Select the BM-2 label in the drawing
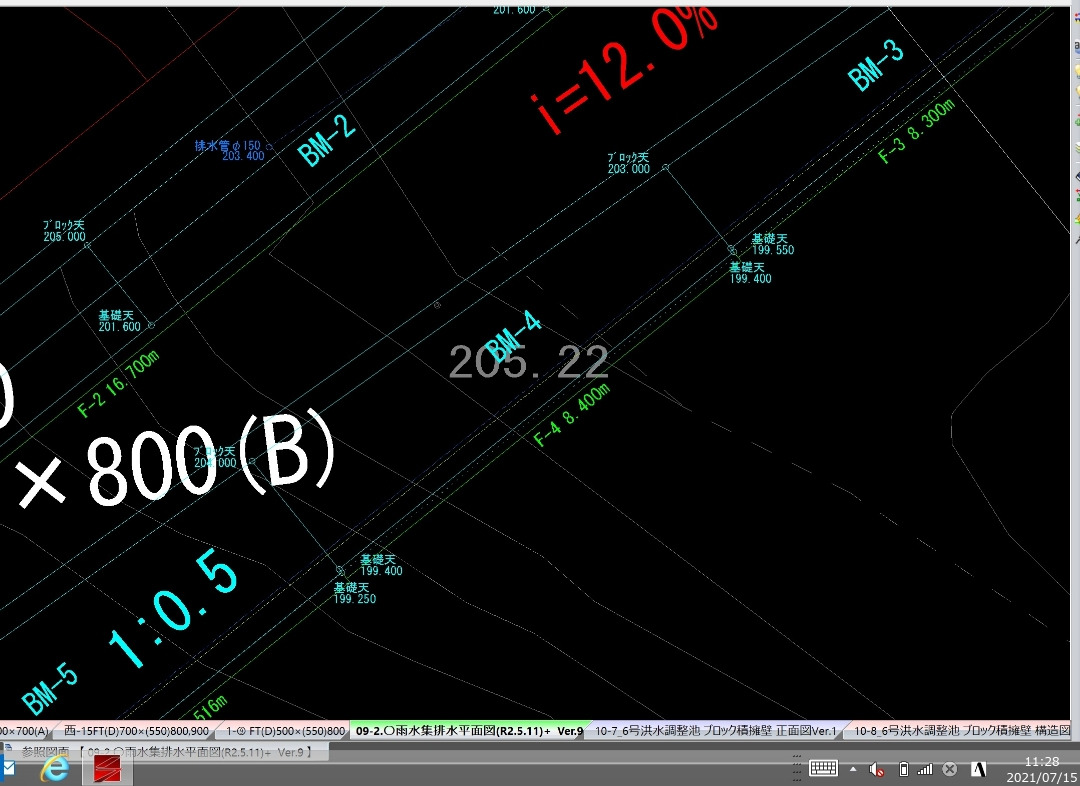The height and width of the screenshot is (786, 1080). coord(326,141)
